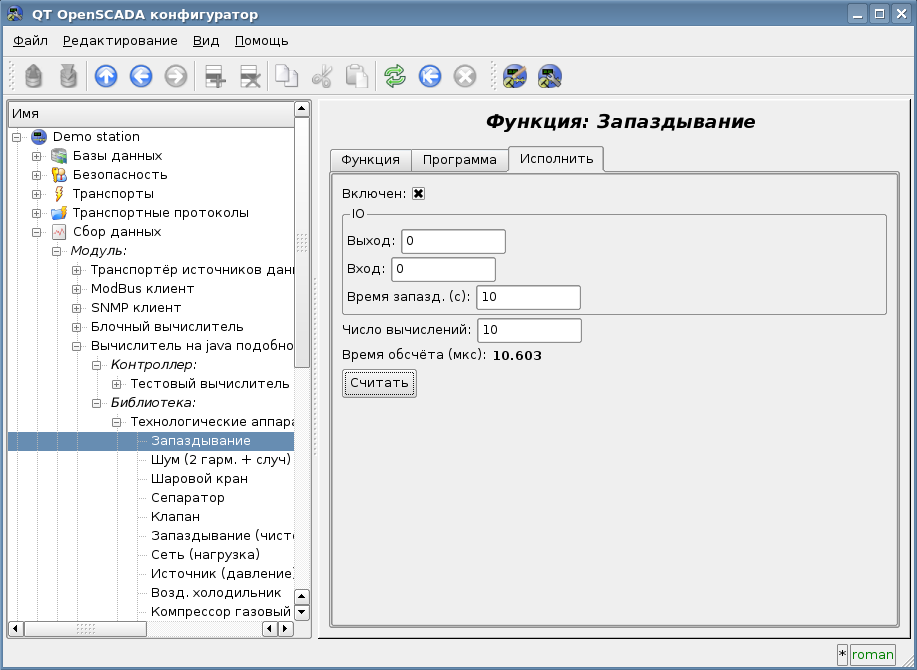This screenshot has width=917, height=670.
Task: Click into the Выход input field
Action: (x=453, y=241)
